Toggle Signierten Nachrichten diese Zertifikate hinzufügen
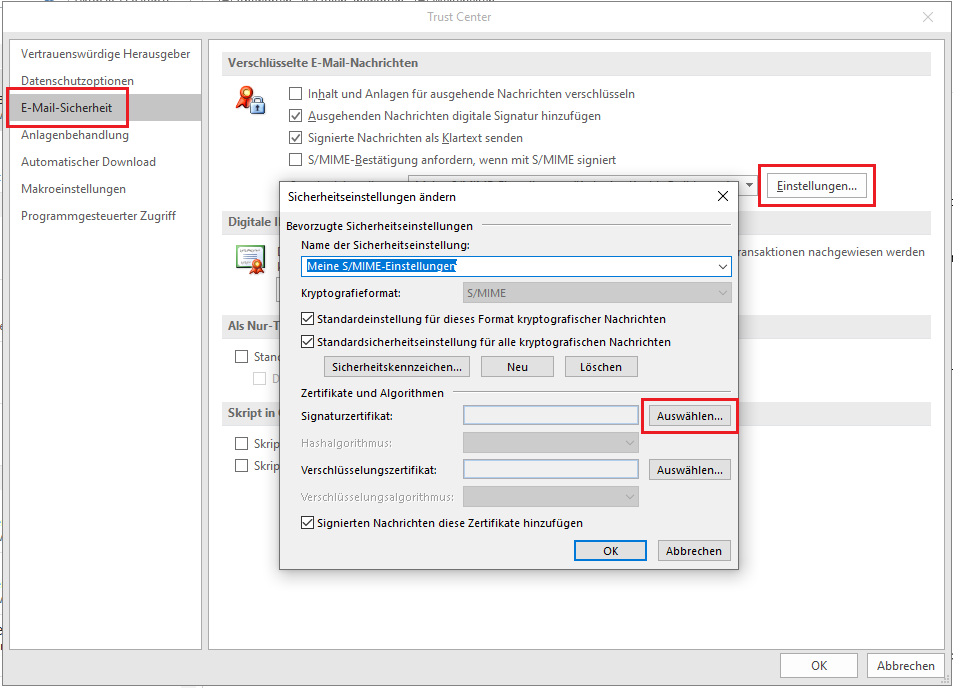The width and height of the screenshot is (953, 688). (x=308, y=523)
